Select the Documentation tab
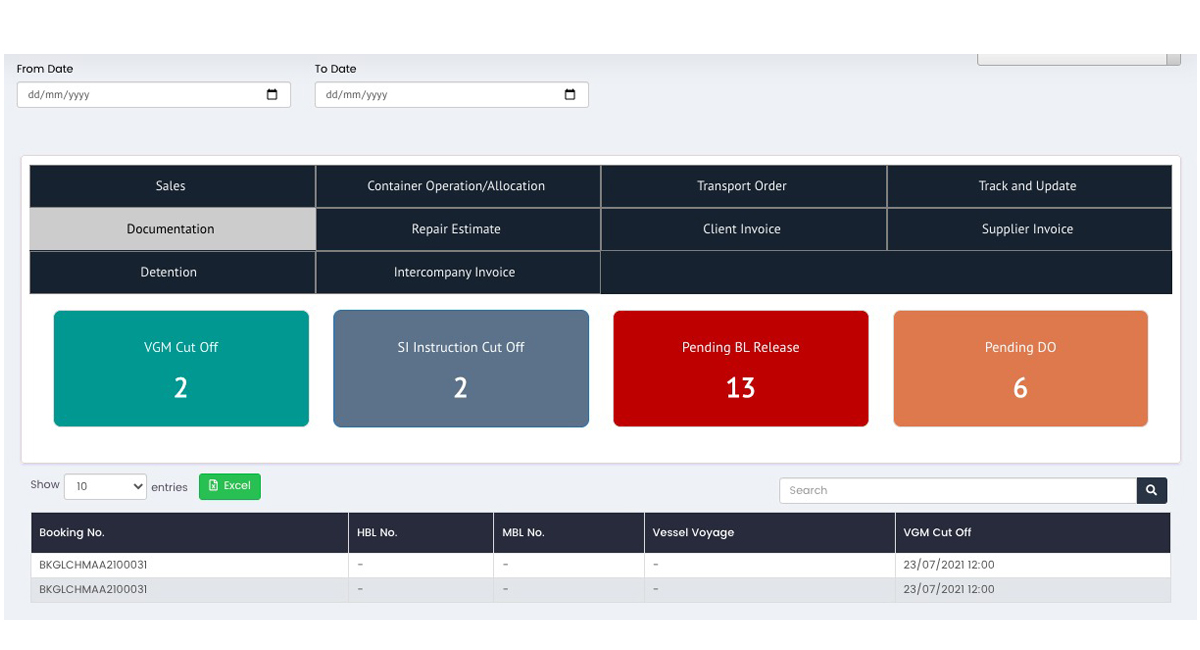The width and height of the screenshot is (1200, 650). pyautogui.click(x=172, y=229)
